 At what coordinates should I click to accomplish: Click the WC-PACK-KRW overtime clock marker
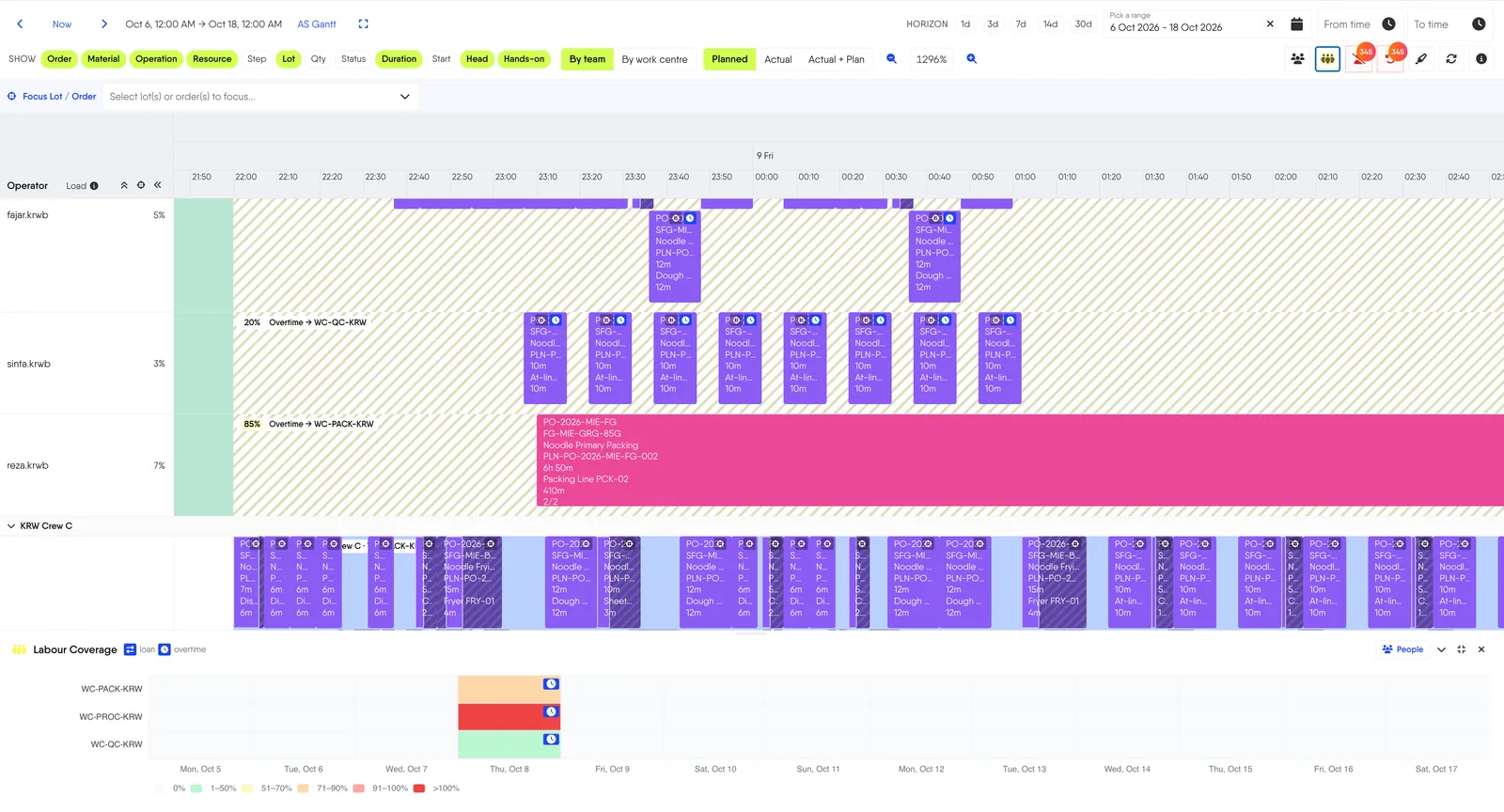[551, 684]
